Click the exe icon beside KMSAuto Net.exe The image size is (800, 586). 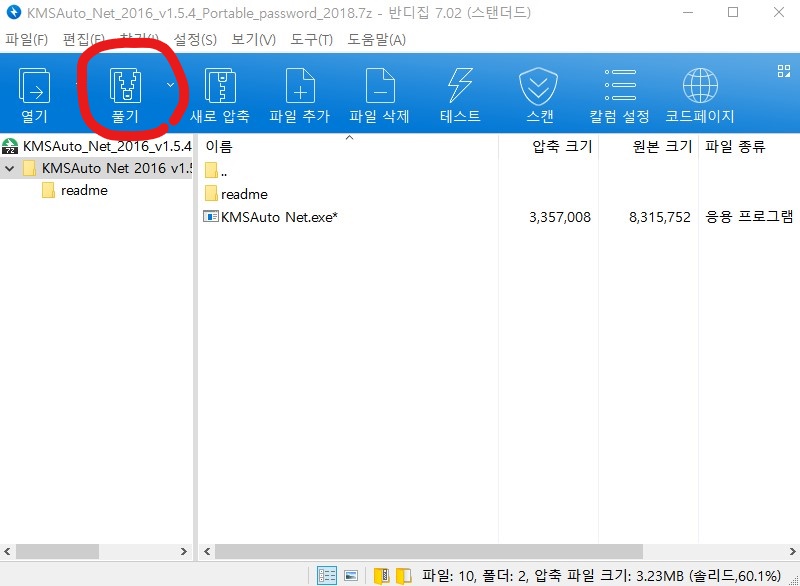(x=211, y=217)
